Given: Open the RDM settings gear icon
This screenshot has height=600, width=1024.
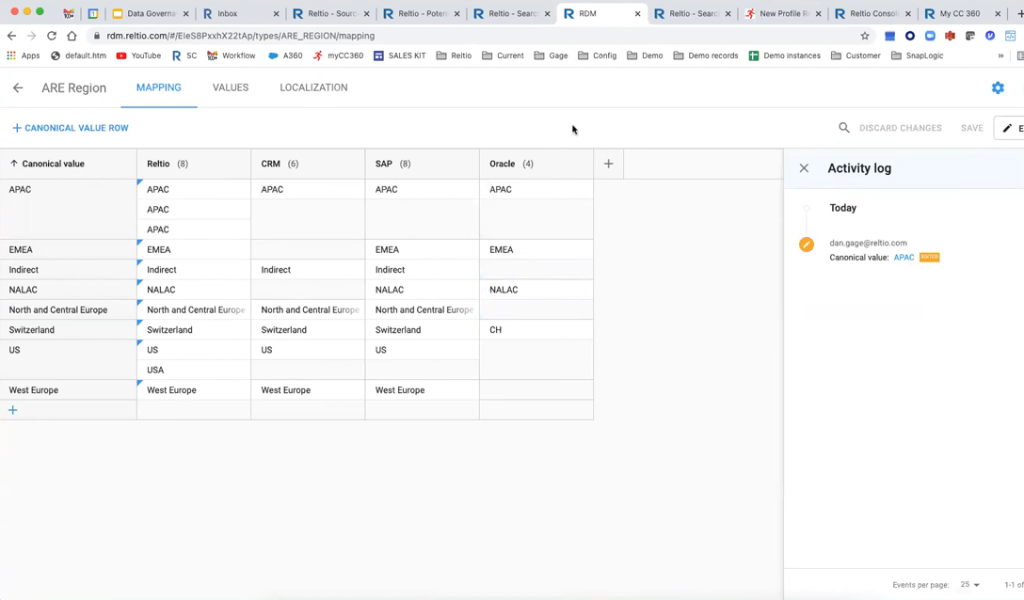Looking at the screenshot, I should tap(997, 88).
